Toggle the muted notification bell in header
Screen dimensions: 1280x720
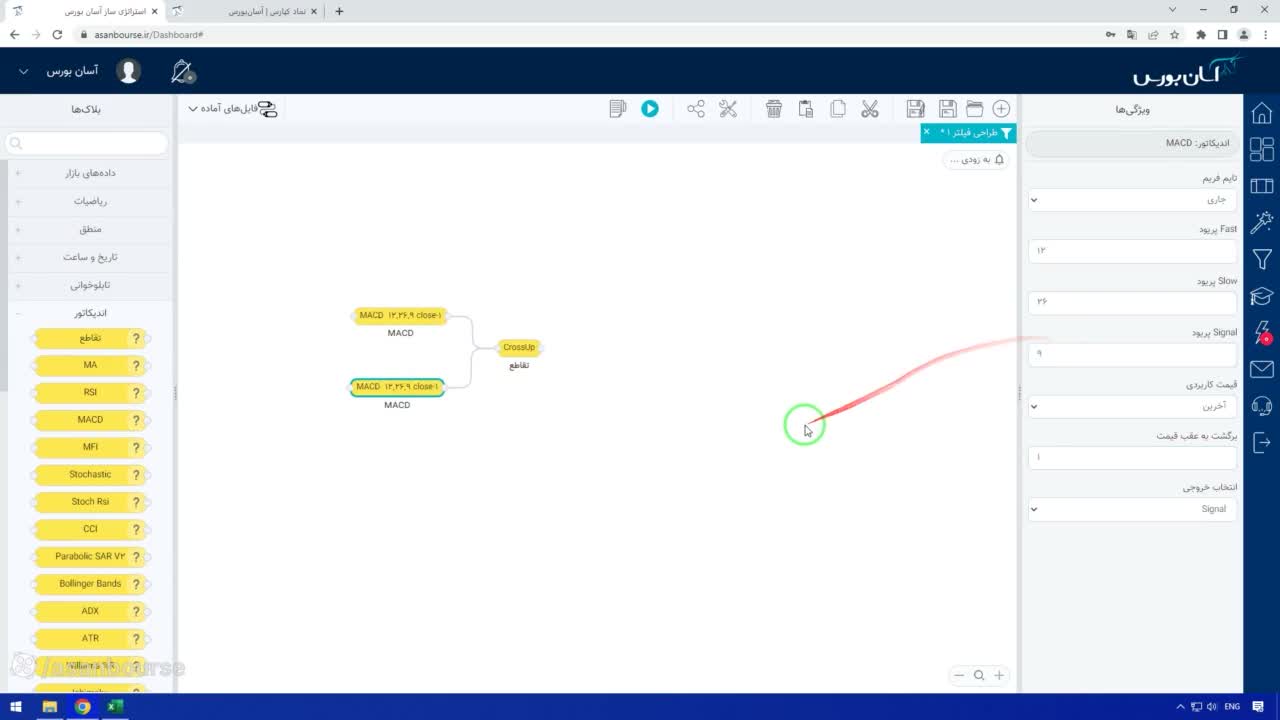click(x=182, y=71)
